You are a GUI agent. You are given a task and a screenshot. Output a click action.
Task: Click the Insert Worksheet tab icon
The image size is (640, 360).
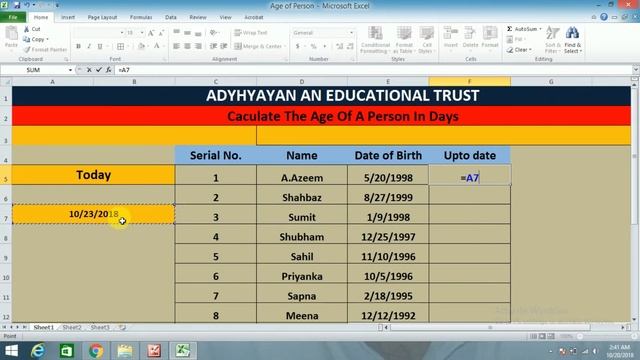122,327
